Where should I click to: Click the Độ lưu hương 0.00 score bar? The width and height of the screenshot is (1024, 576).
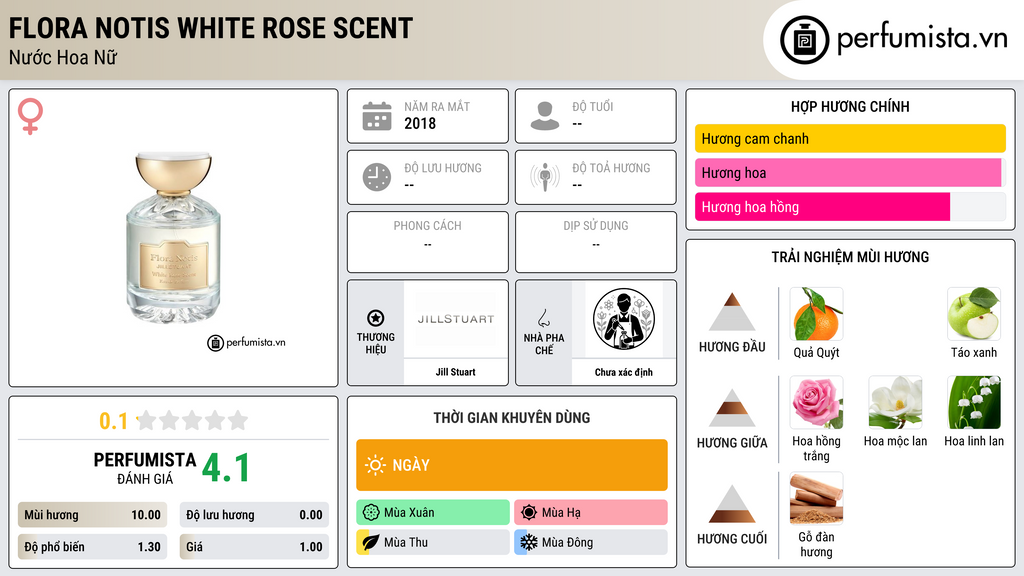coord(254,515)
